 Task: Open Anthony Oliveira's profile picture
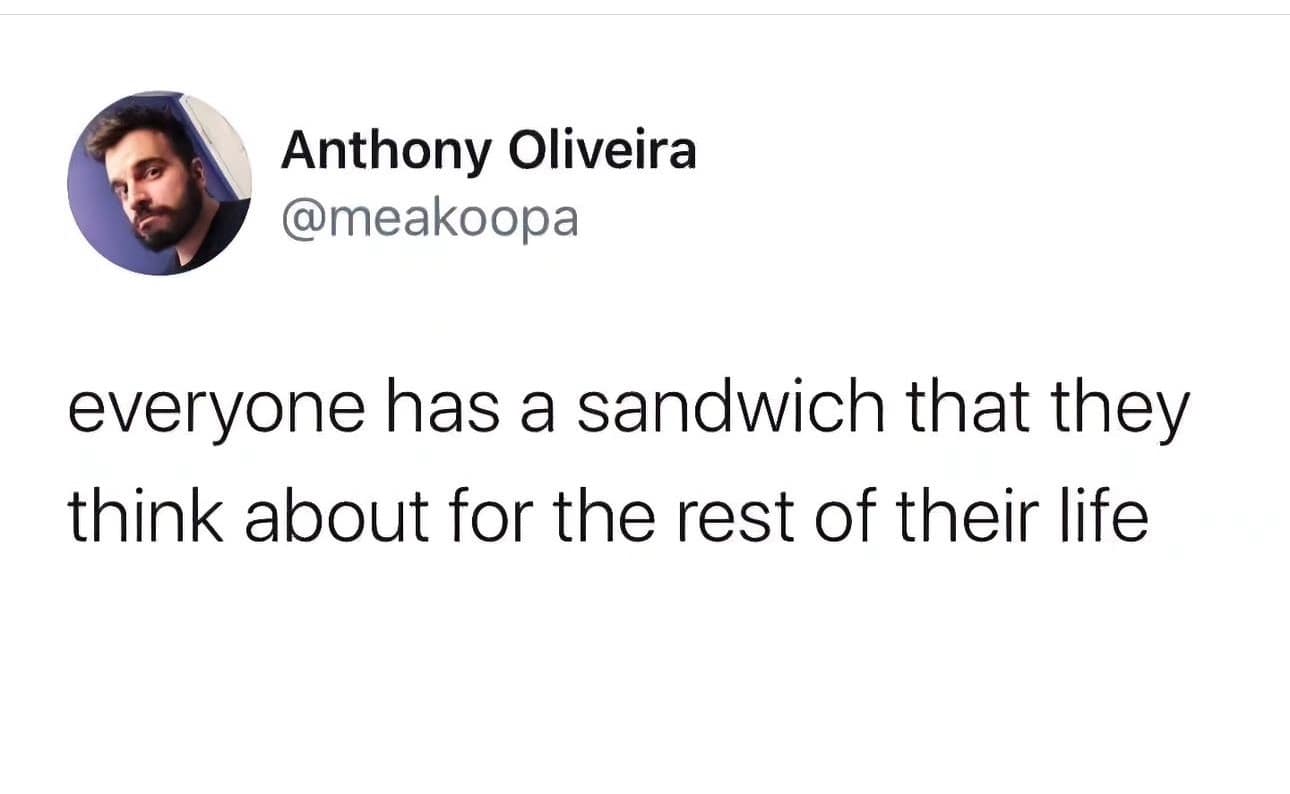point(159,183)
